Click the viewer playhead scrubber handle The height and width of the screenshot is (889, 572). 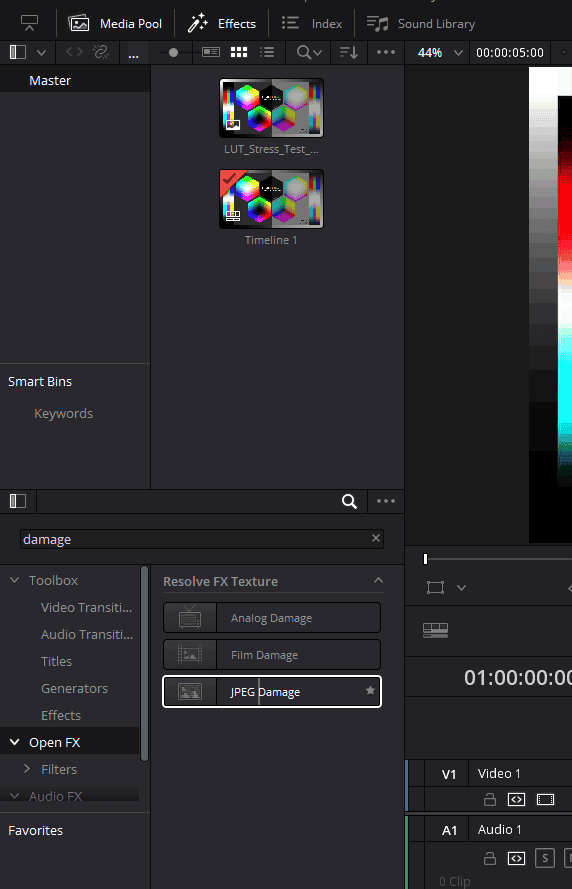425,559
